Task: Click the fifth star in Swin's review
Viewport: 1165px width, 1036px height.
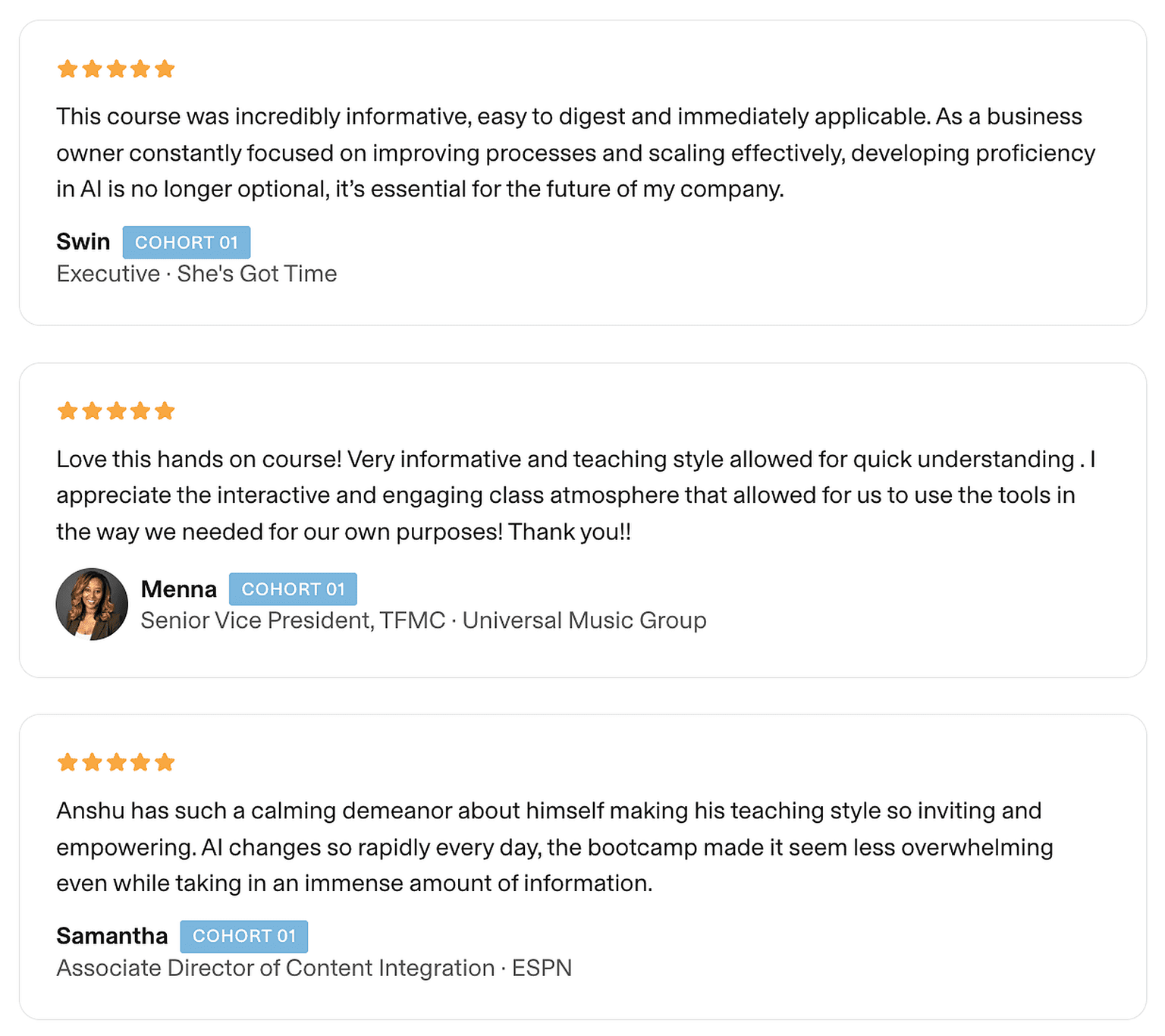Action: tap(165, 70)
